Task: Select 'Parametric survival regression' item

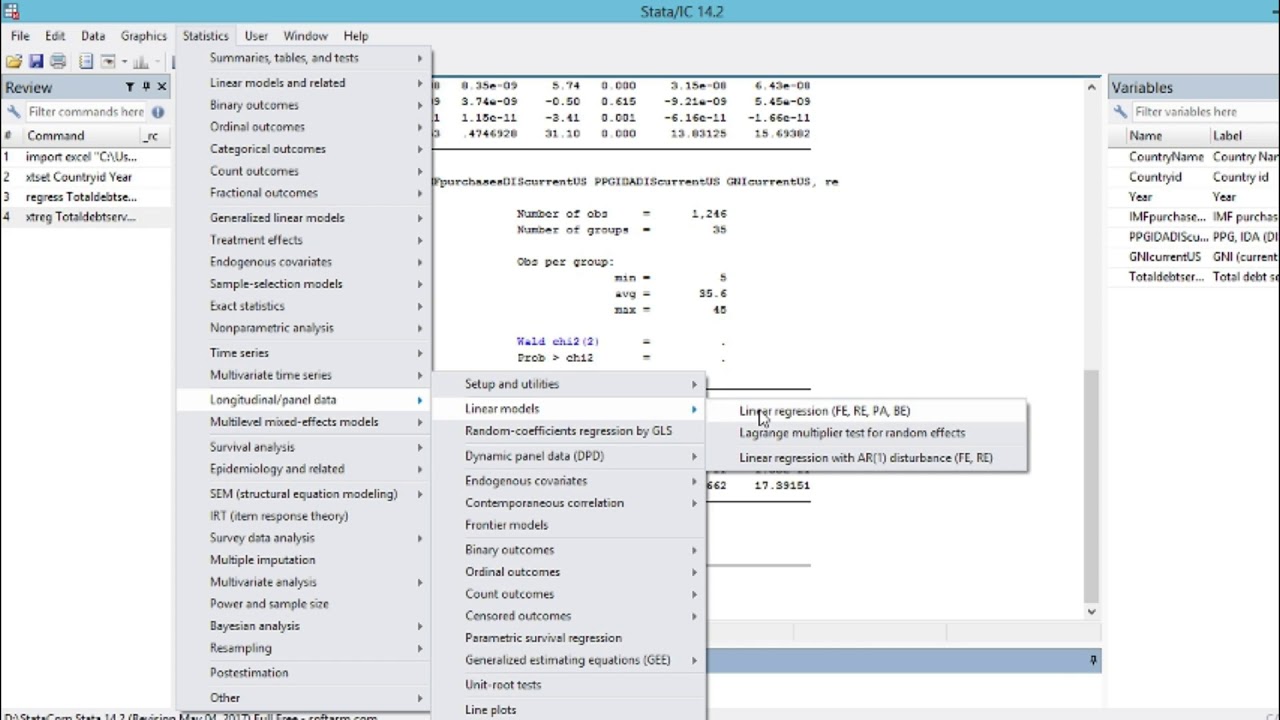Action: click(x=569, y=638)
